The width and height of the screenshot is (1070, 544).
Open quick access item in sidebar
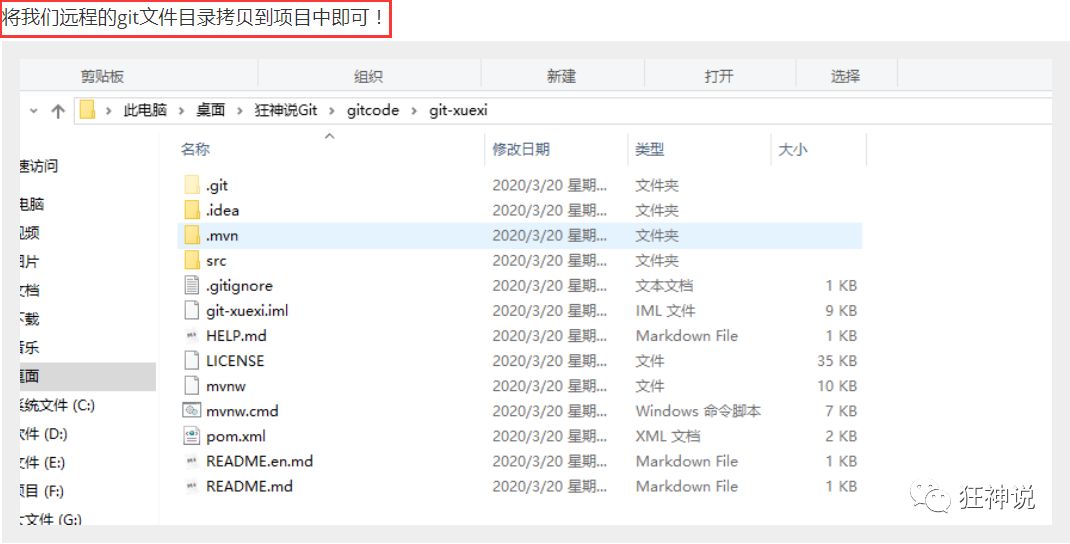(x=40, y=166)
